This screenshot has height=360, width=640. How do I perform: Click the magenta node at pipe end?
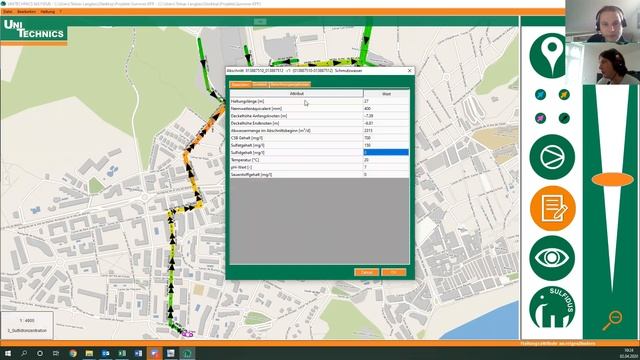[x=187, y=334]
